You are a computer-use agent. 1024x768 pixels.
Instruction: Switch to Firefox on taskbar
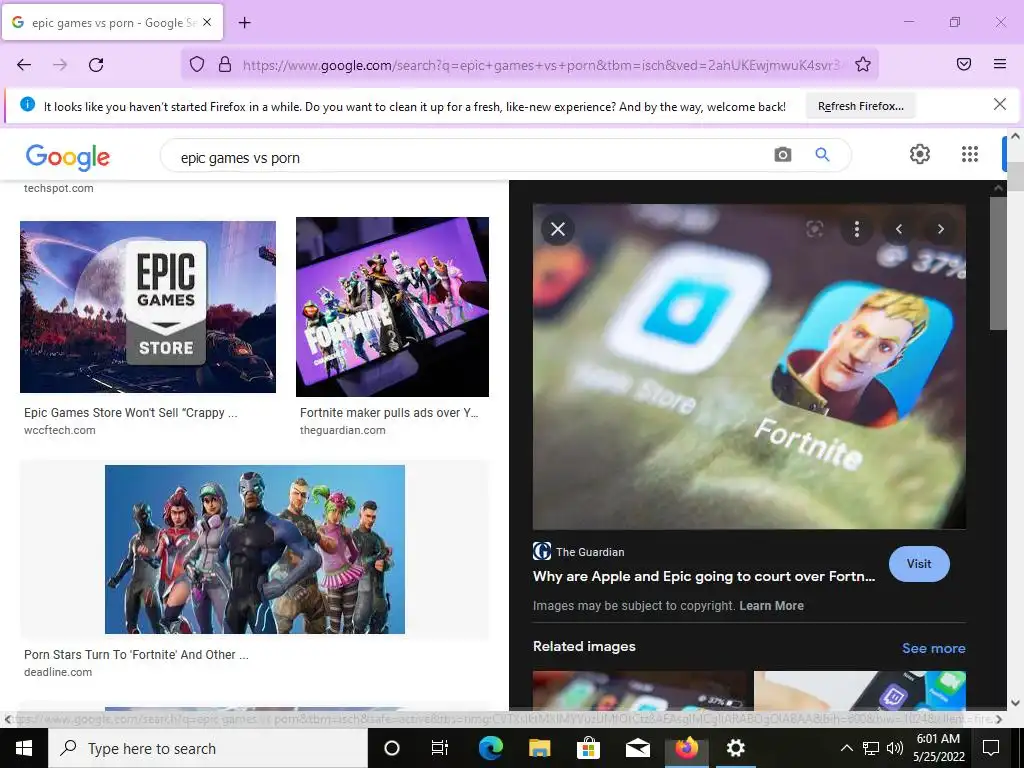pyautogui.click(x=686, y=748)
